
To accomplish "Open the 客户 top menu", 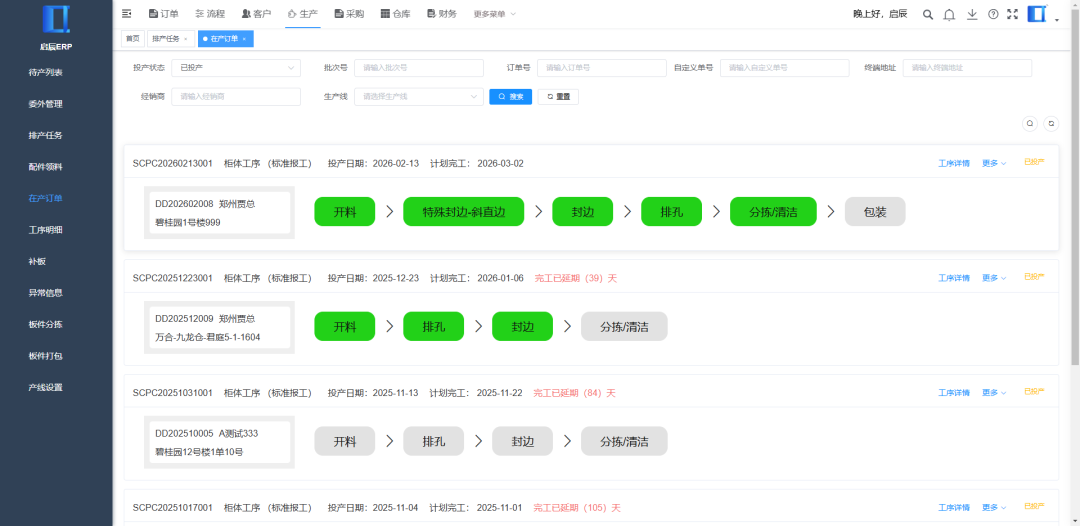I will click(256, 13).
